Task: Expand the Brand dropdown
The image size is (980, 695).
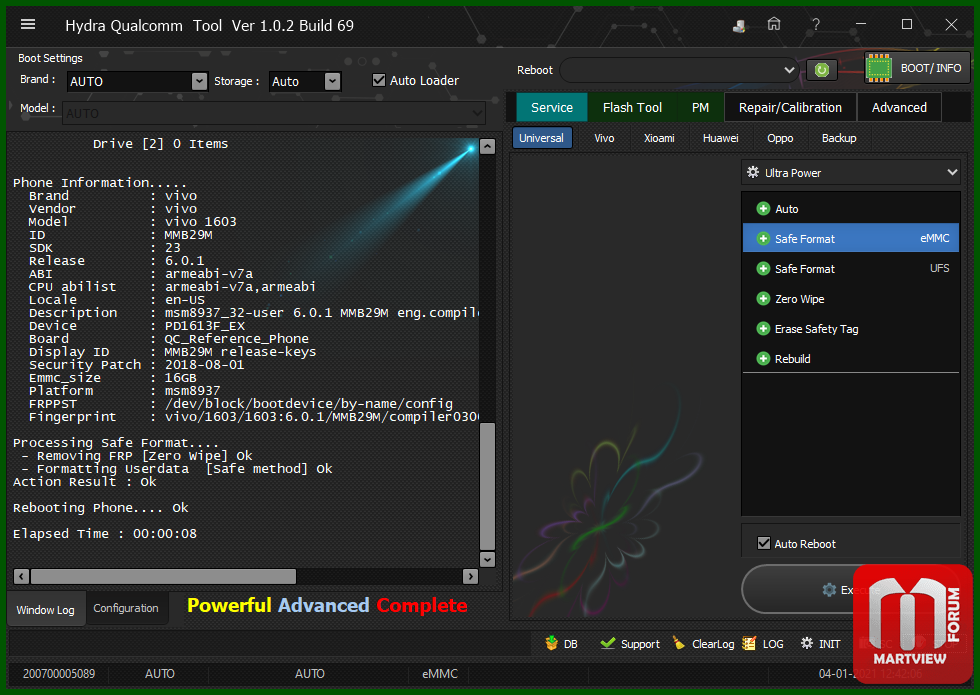Action: coord(199,81)
